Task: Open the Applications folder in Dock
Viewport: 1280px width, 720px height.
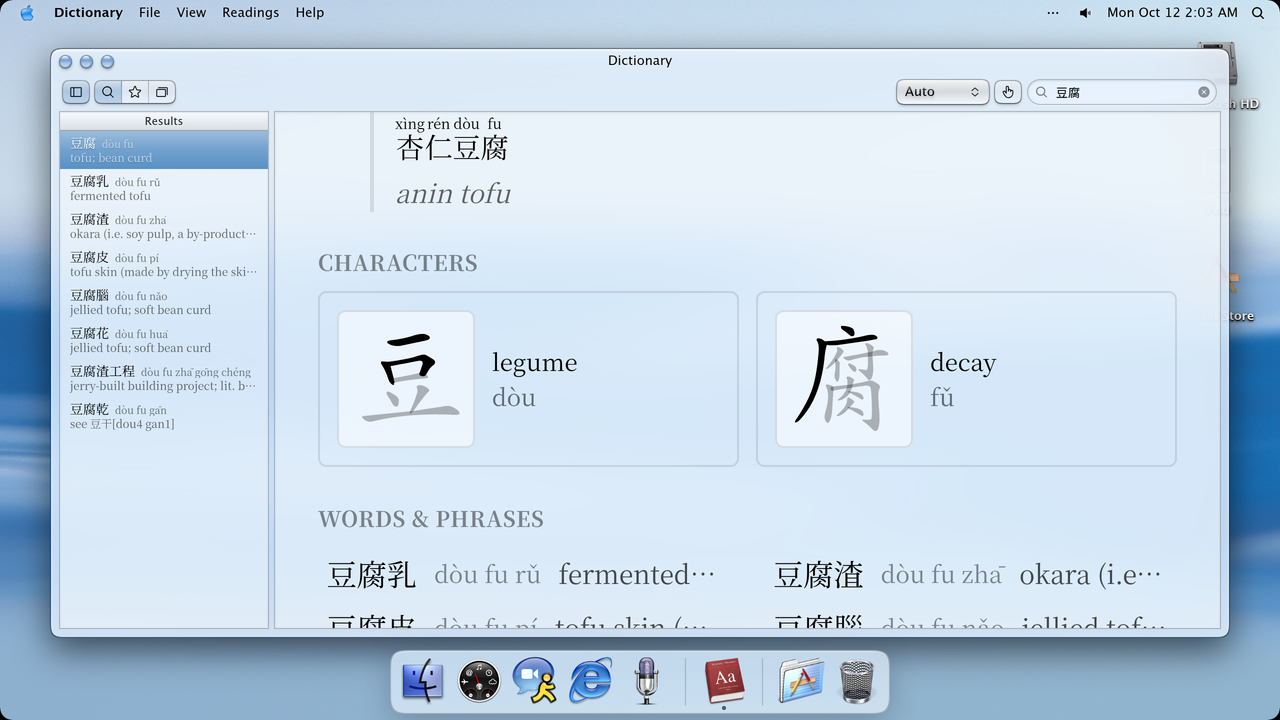Action: [801, 681]
